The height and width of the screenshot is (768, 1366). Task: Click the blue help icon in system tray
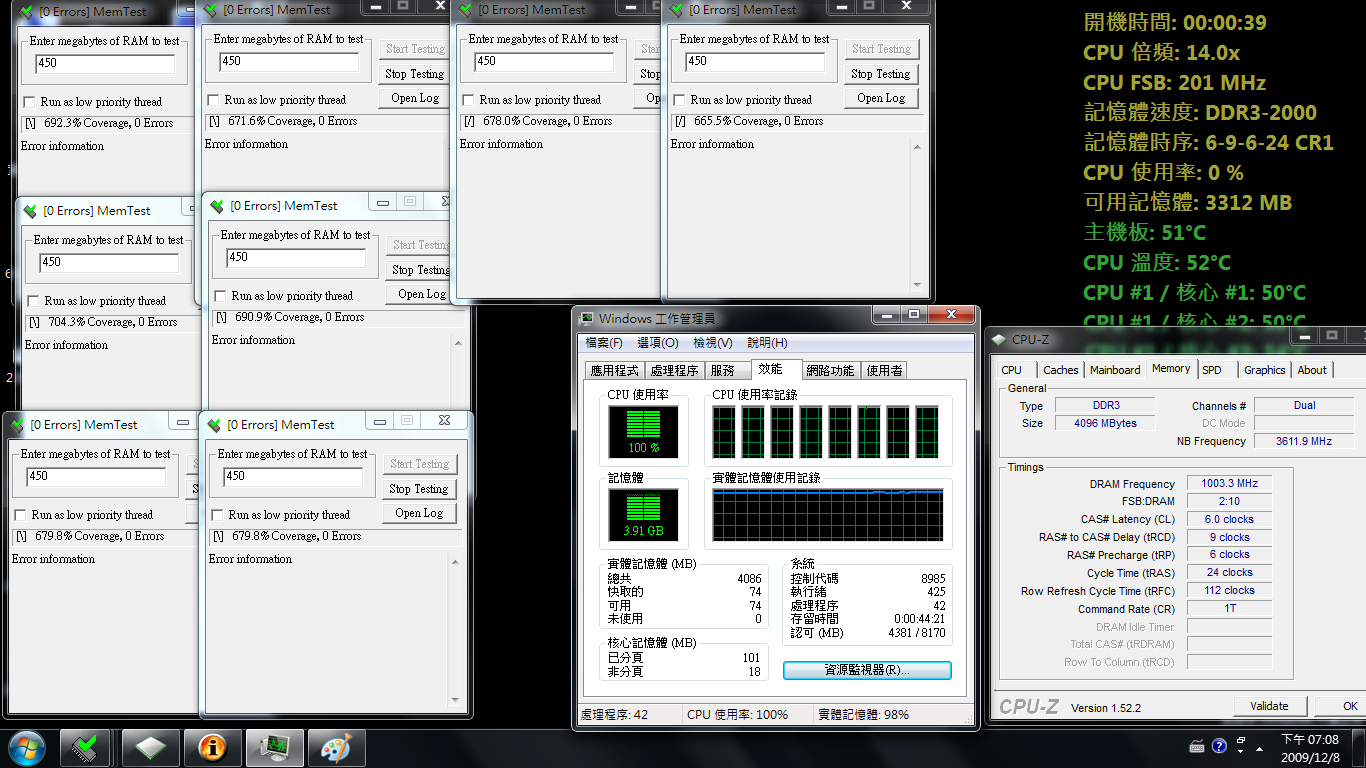pos(1219,746)
